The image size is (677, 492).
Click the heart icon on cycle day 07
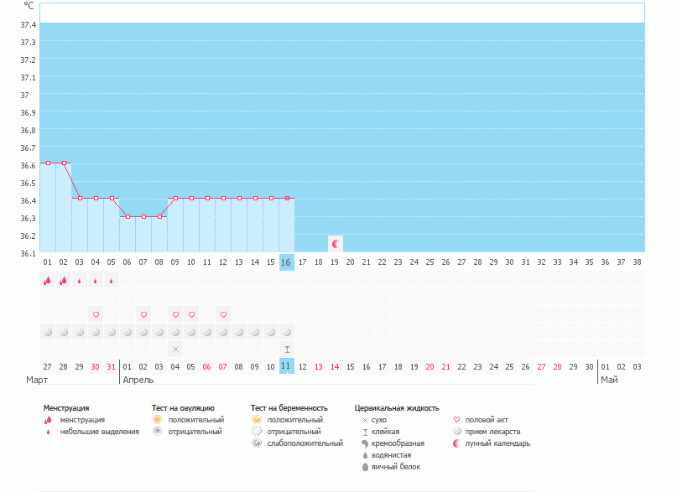coord(143,314)
